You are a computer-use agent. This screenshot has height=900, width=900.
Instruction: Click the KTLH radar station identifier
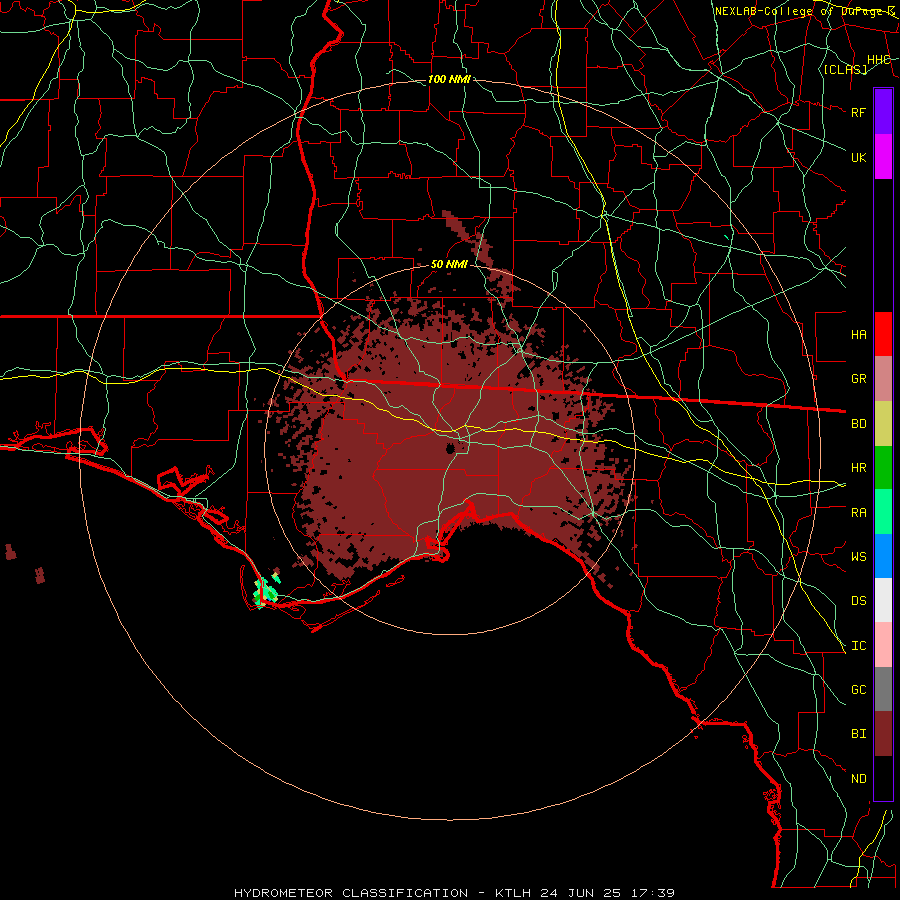tap(513, 893)
